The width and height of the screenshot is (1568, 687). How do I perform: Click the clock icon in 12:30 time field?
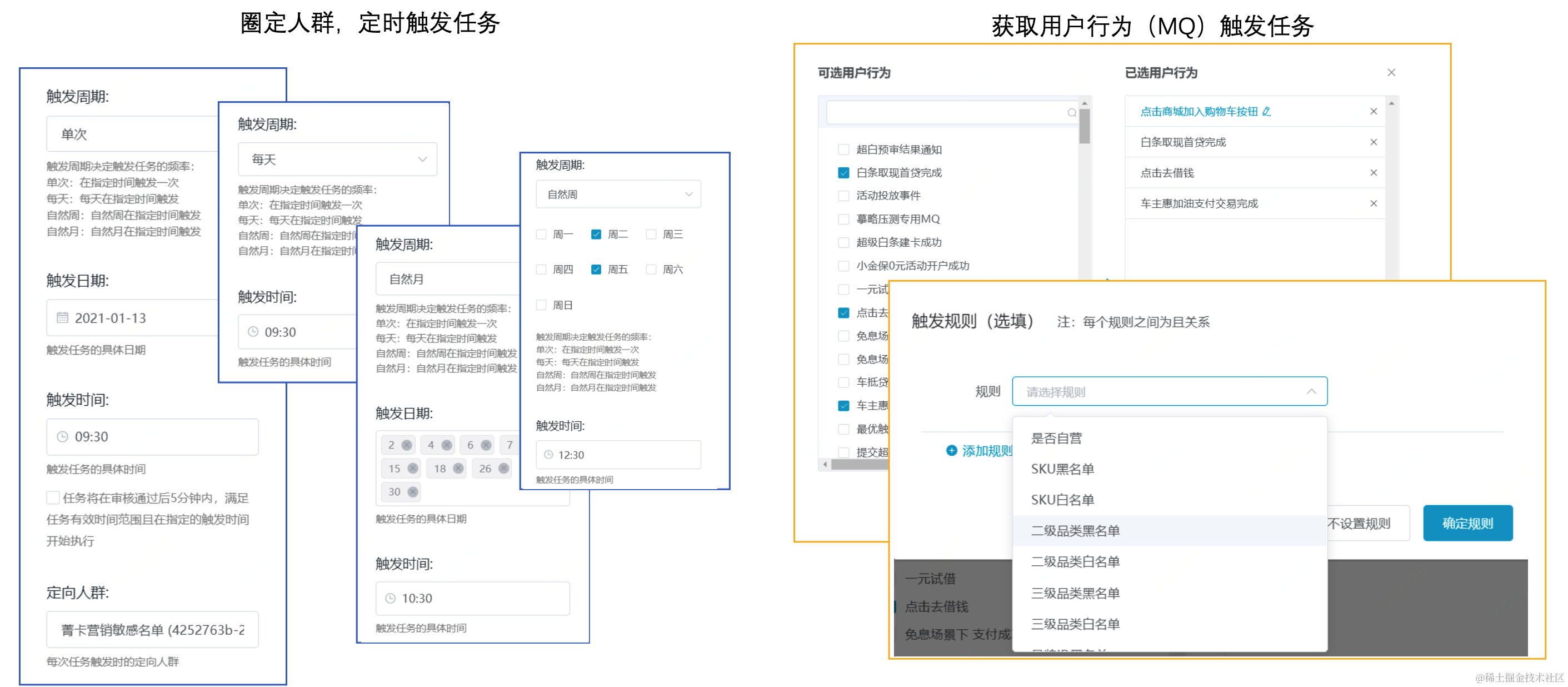(548, 455)
